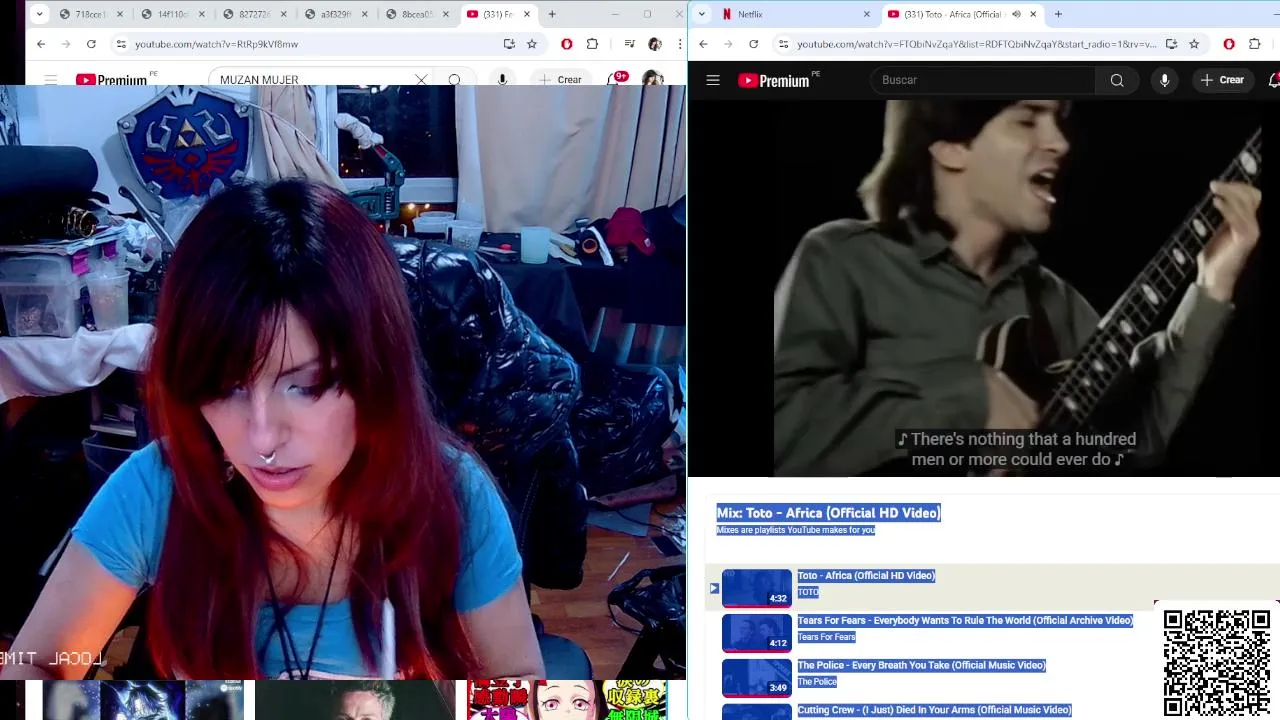Play Tears For Fears - Everybody Wants To Rule The World
This screenshot has width=1280, height=720.
[x=965, y=620]
